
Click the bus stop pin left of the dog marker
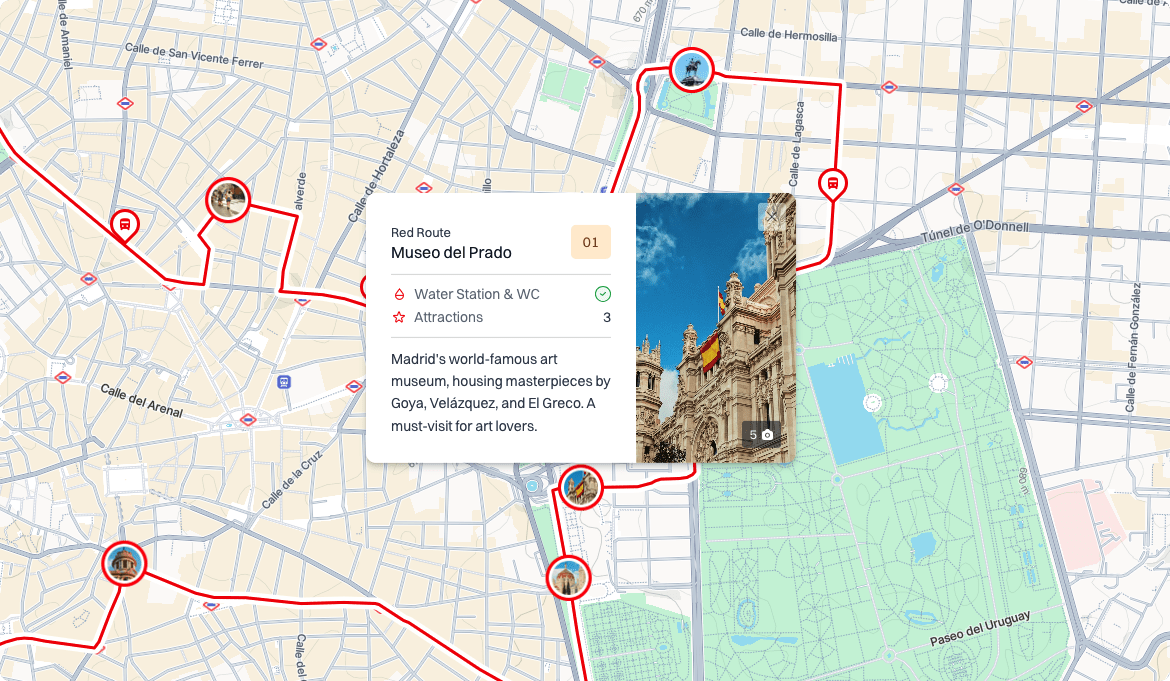tap(125, 225)
